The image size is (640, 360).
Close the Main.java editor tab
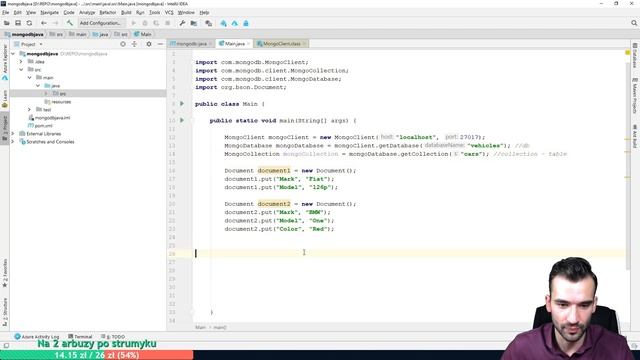(x=249, y=44)
